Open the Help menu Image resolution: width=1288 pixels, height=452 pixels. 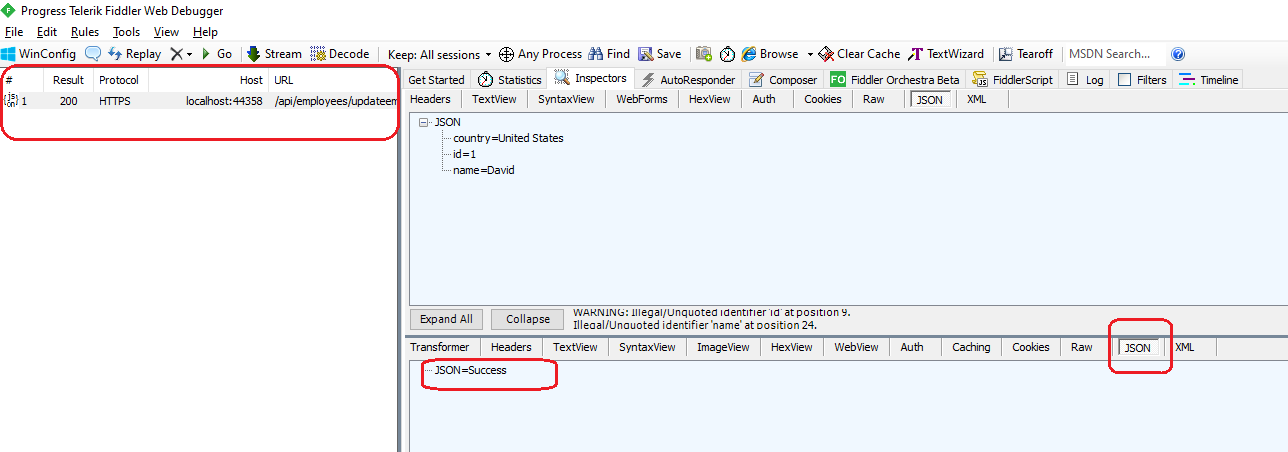point(205,32)
